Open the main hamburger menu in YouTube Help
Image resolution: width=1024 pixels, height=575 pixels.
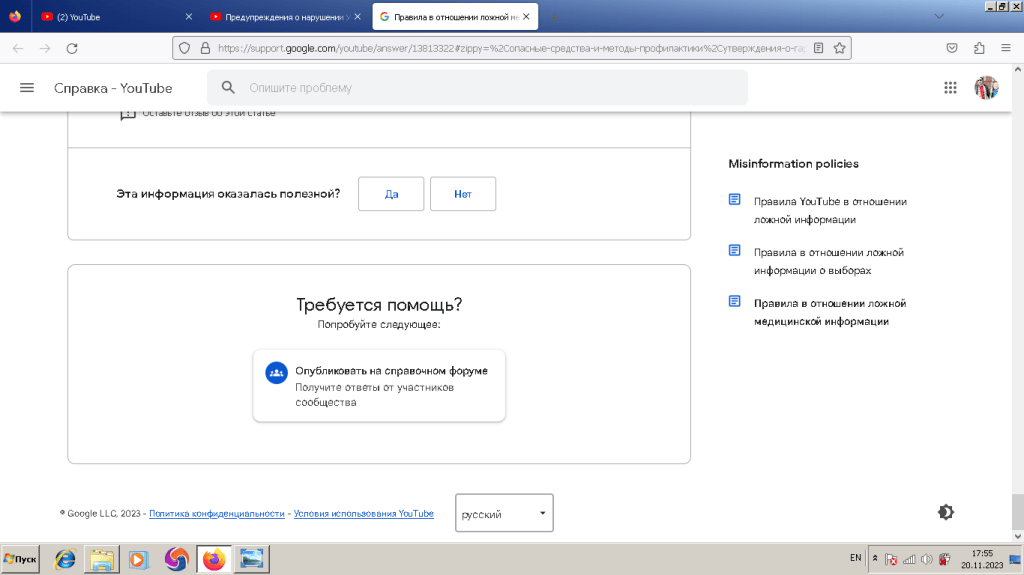(27, 88)
